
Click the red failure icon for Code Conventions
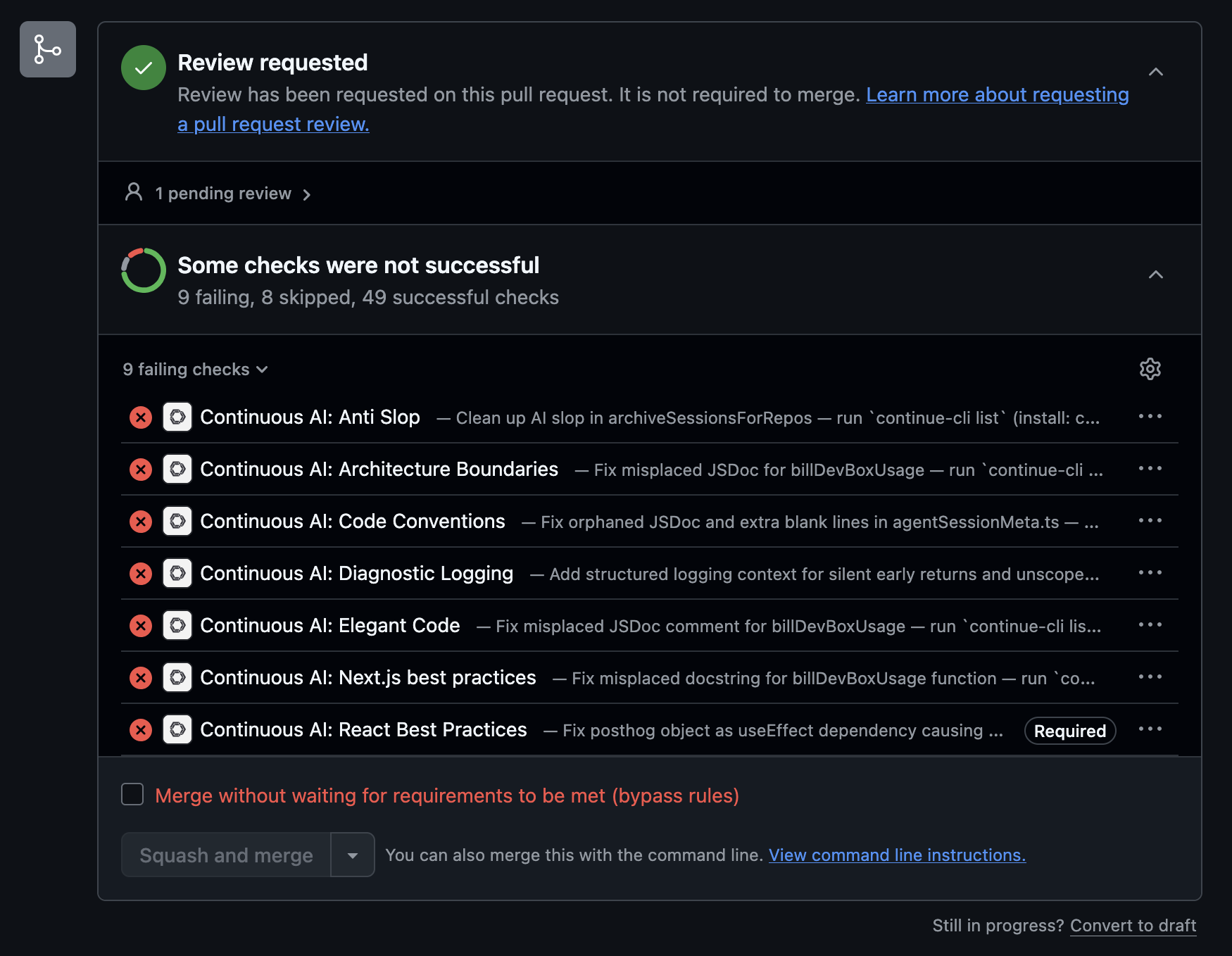tap(141, 521)
